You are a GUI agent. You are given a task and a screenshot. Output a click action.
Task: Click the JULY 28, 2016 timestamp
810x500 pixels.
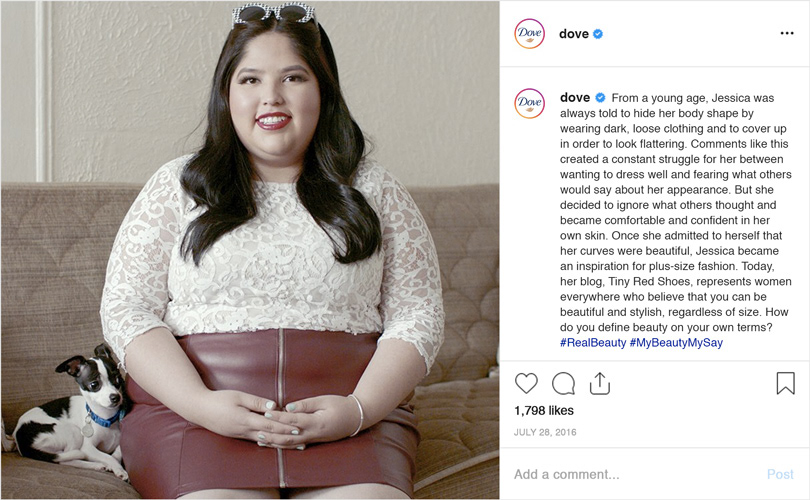545,432
